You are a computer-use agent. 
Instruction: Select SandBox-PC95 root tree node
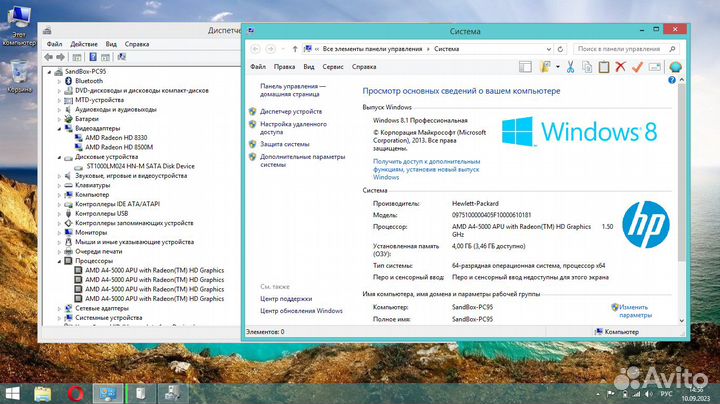[x=85, y=72]
